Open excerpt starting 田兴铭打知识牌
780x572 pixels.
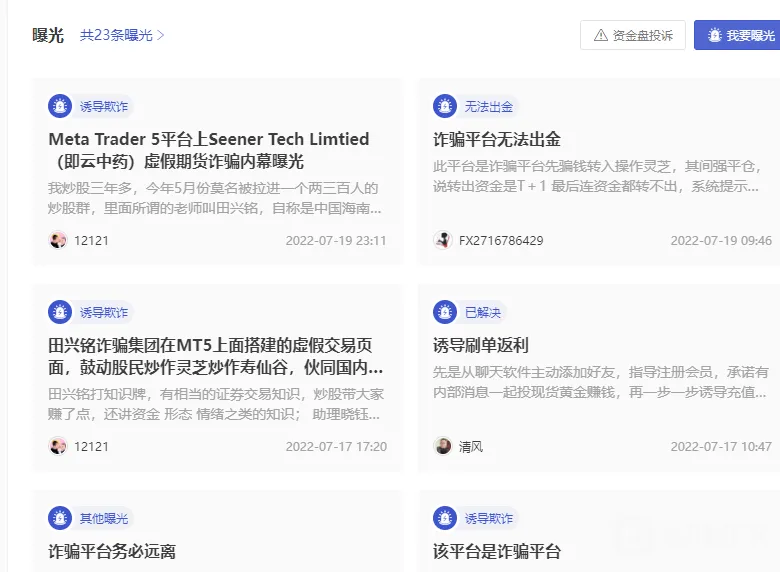click(216, 404)
